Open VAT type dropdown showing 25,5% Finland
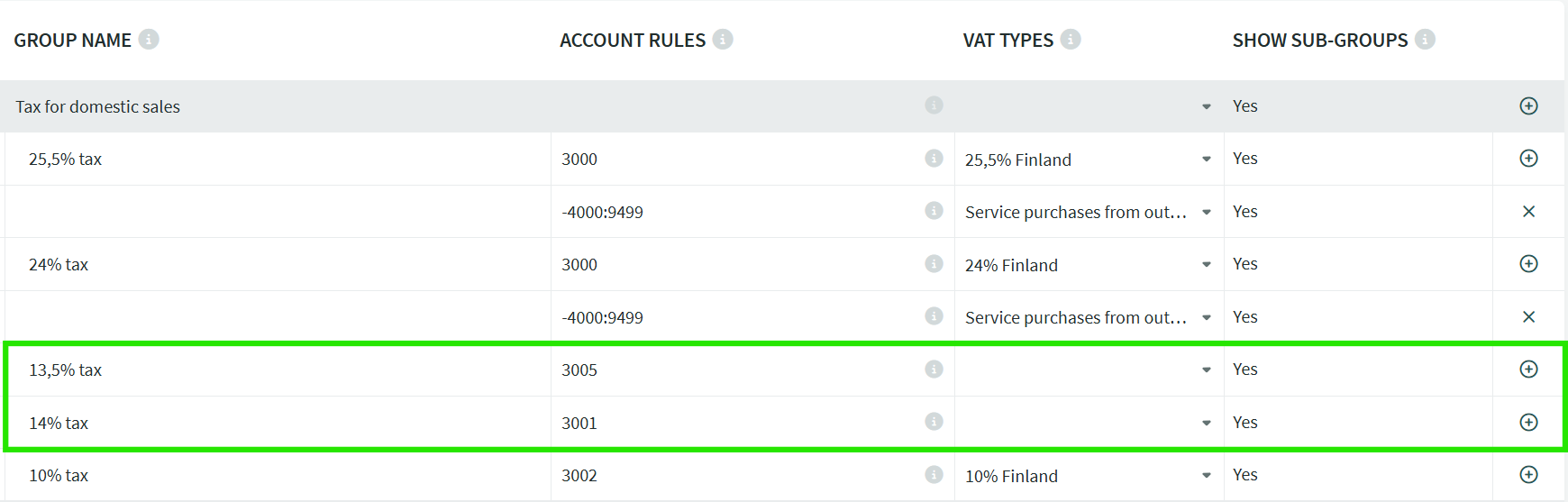1568x502 pixels. (x=1206, y=160)
